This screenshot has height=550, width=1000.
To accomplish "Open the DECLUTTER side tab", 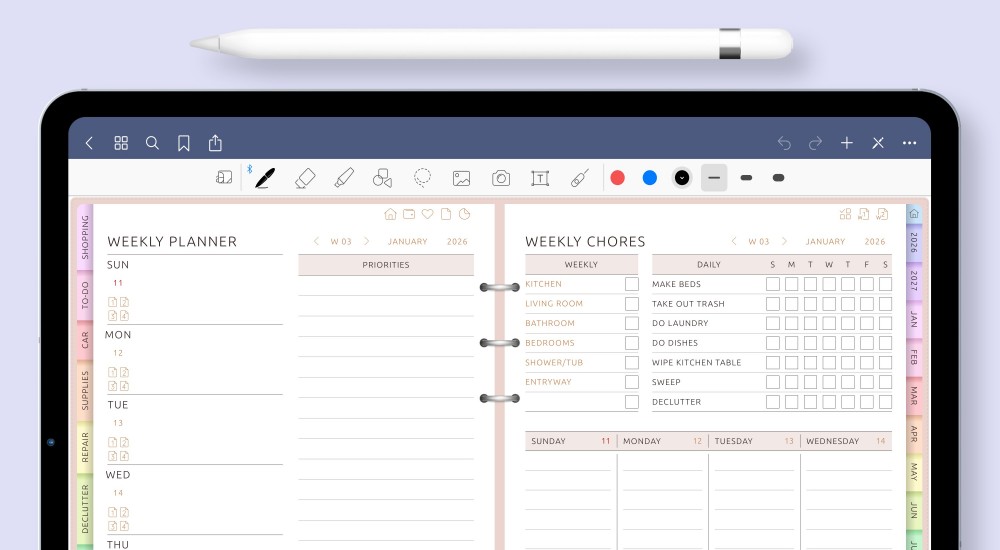I will [85, 509].
